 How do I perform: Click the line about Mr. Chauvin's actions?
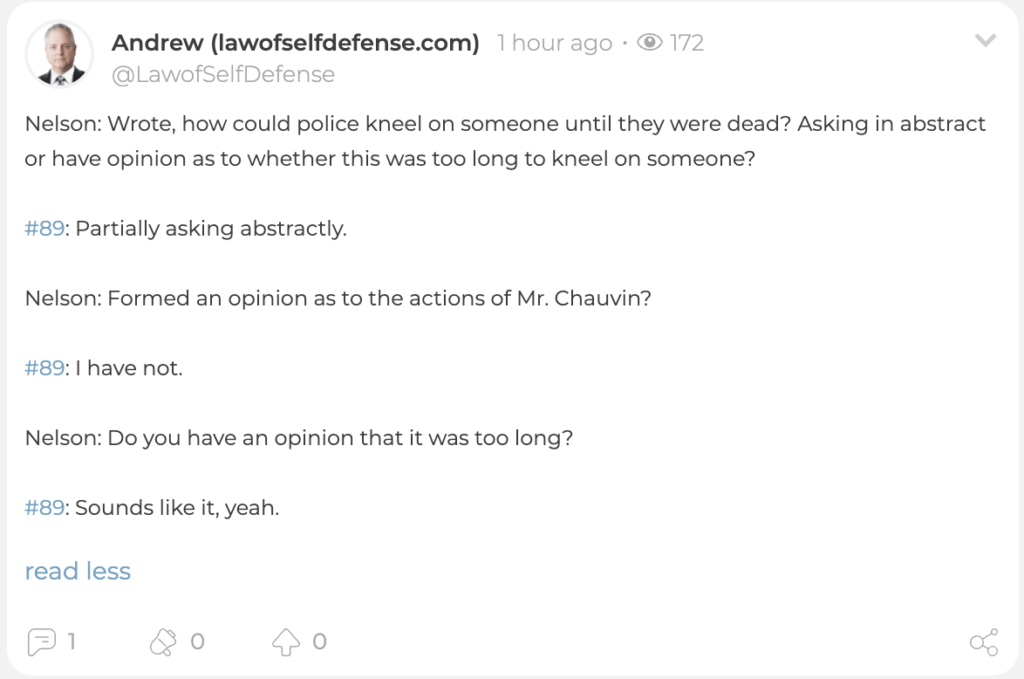(x=338, y=298)
